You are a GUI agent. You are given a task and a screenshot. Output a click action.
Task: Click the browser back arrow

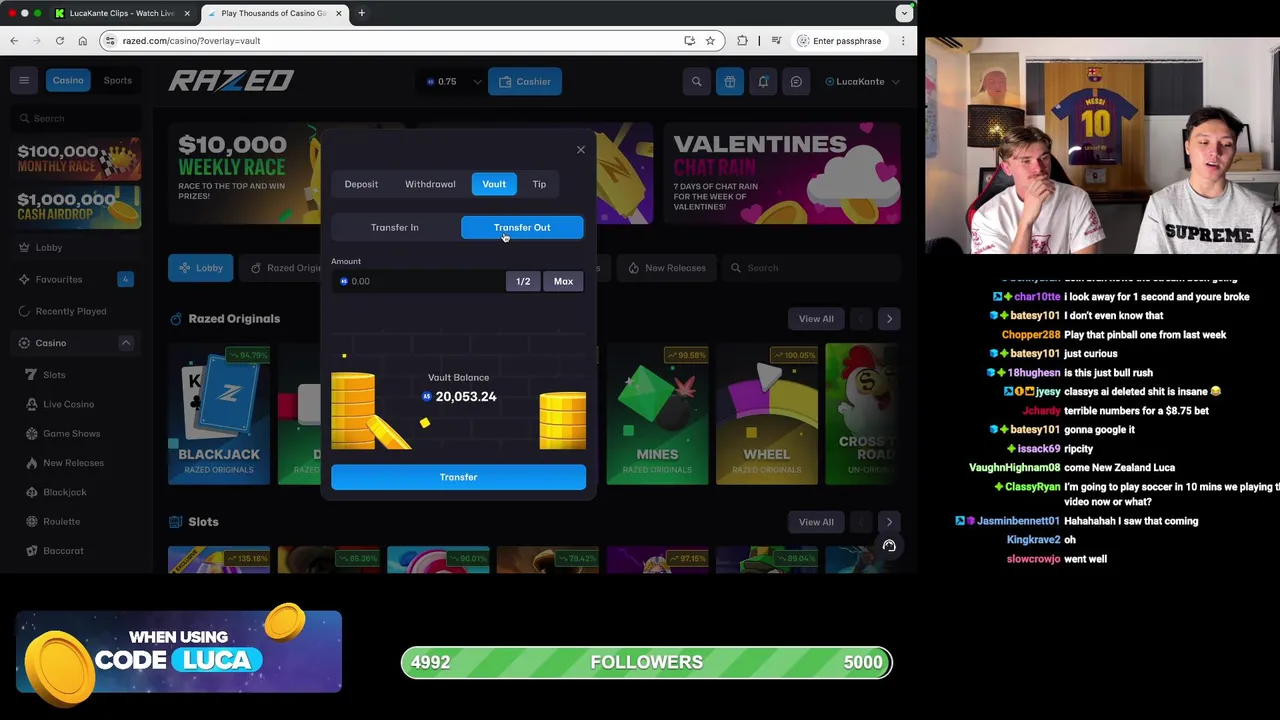coord(14,41)
